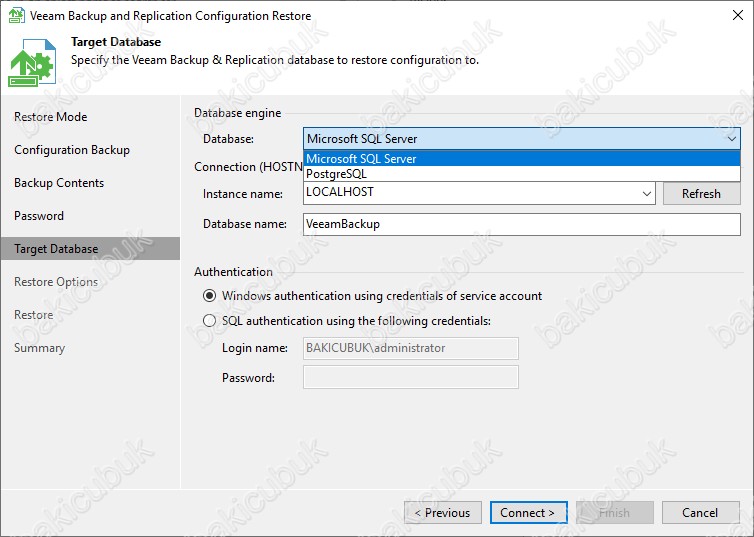This screenshot has height=537, width=754.
Task: Go back with the Previous button
Action: click(x=443, y=513)
